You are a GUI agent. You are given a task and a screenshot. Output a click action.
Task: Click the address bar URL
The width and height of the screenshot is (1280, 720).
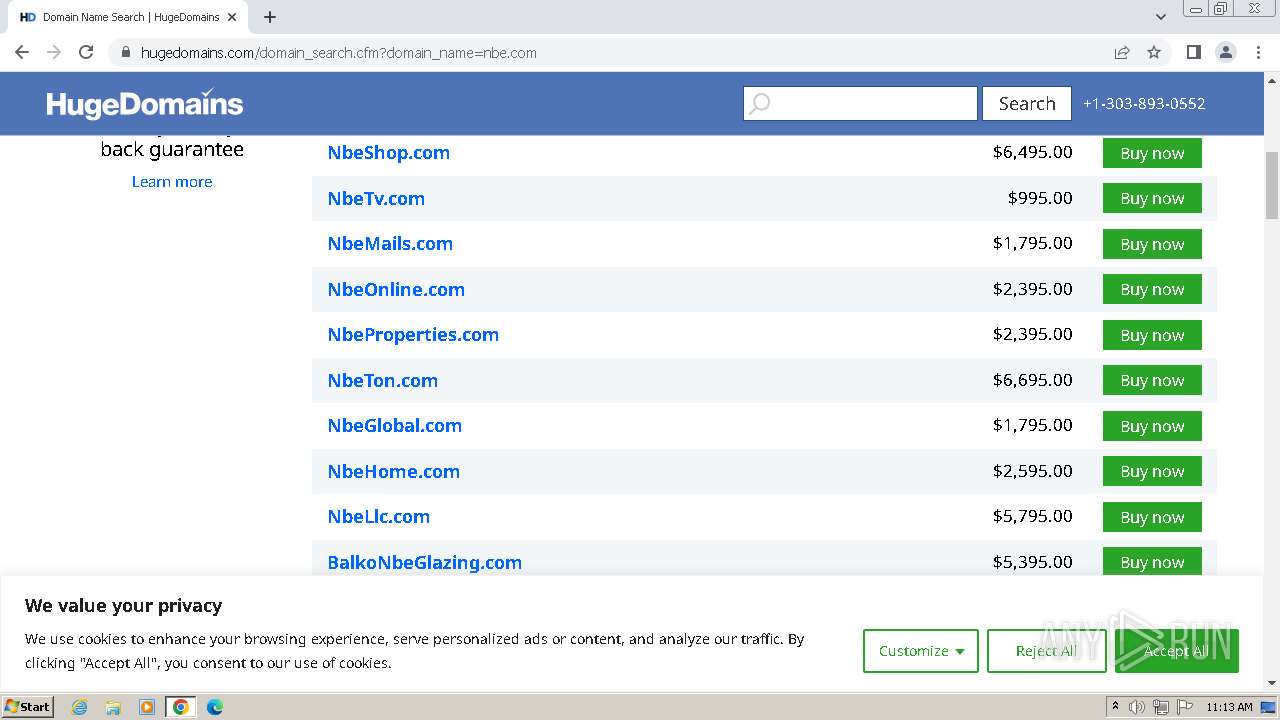tap(338, 53)
